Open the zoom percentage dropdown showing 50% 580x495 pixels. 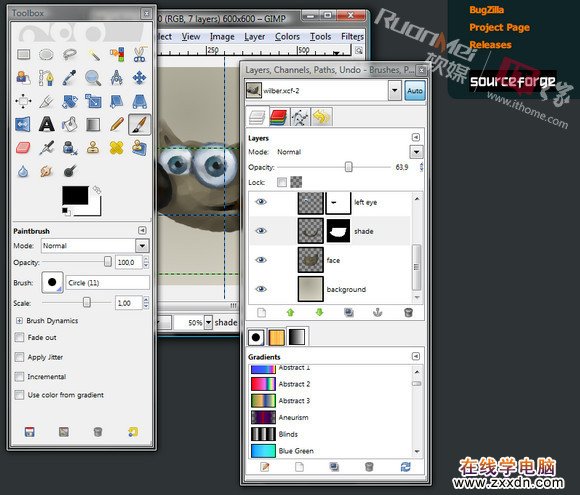point(209,323)
